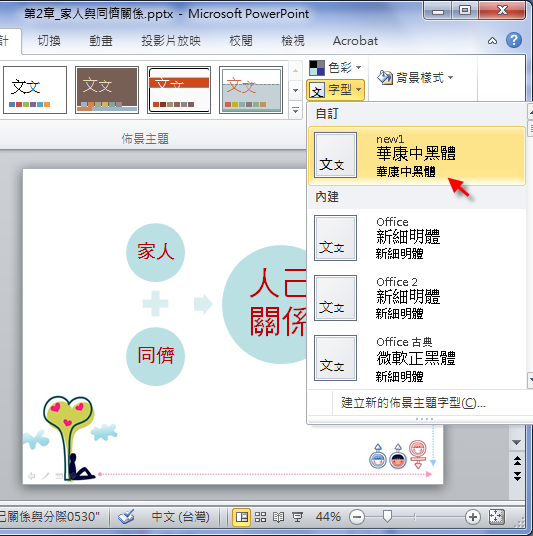Open the 色彩 colors dropdown
This screenshot has height=536, width=533.
[335, 68]
